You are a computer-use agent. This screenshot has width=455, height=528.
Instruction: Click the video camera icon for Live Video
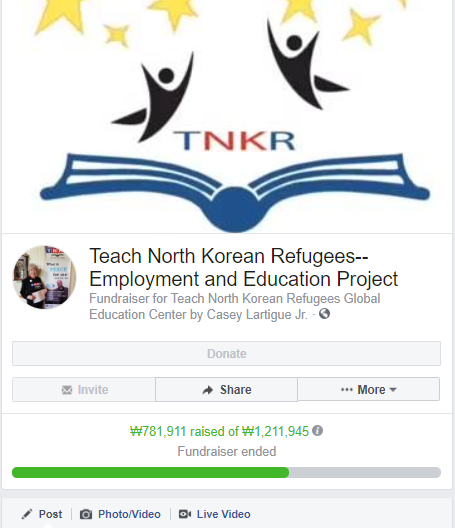pyautogui.click(x=185, y=514)
